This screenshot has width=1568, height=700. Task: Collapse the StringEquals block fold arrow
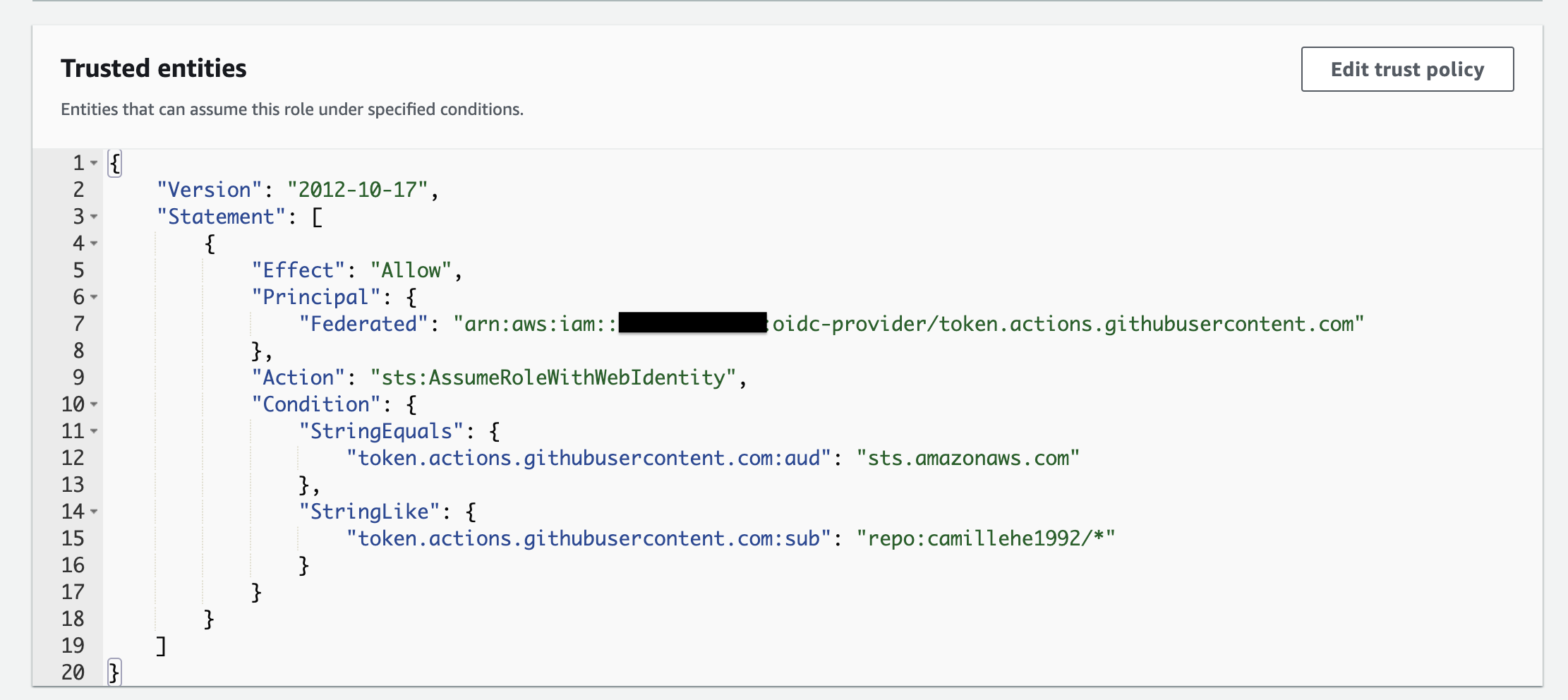(x=94, y=431)
